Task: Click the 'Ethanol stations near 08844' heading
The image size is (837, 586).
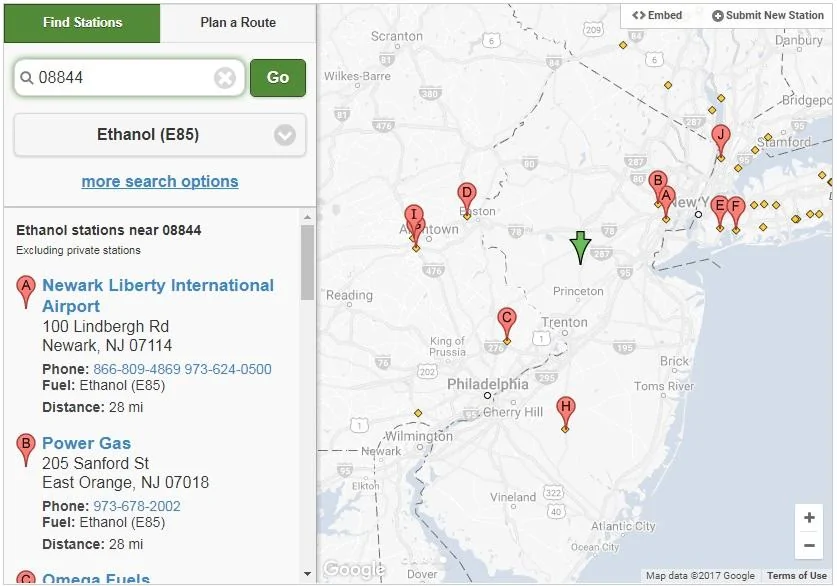Action: 109,230
